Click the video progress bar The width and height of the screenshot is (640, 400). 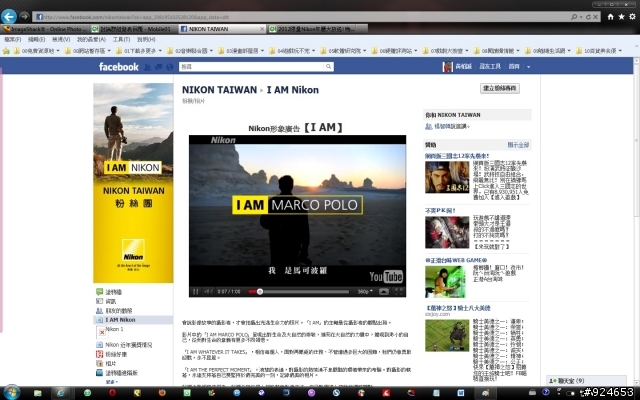[x=298, y=292]
